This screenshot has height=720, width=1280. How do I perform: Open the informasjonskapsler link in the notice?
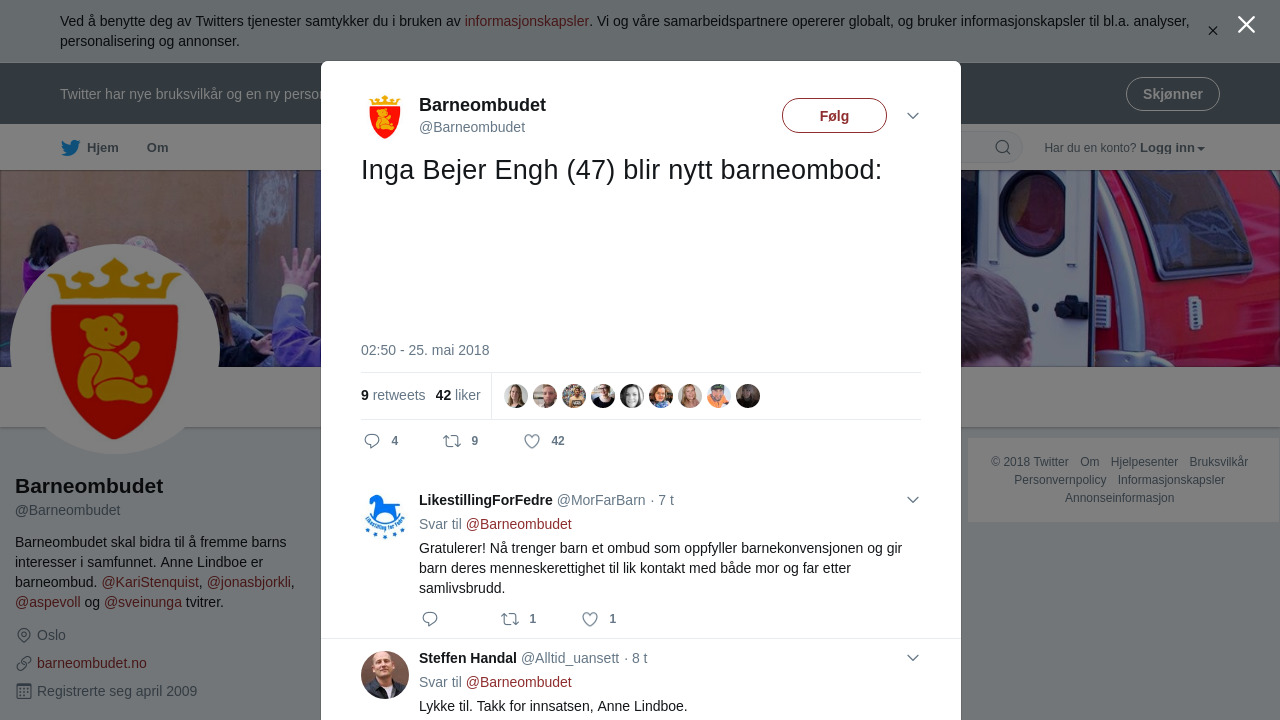coord(526,21)
